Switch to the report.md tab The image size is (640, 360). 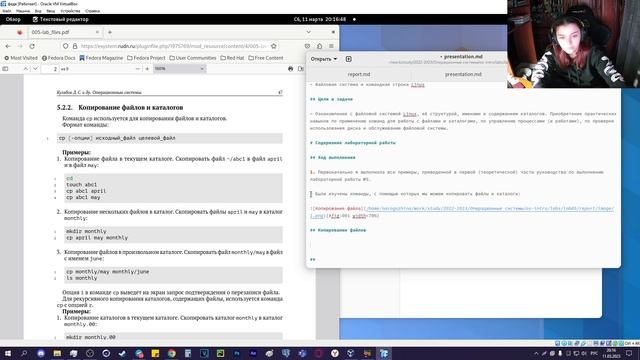(x=359, y=74)
